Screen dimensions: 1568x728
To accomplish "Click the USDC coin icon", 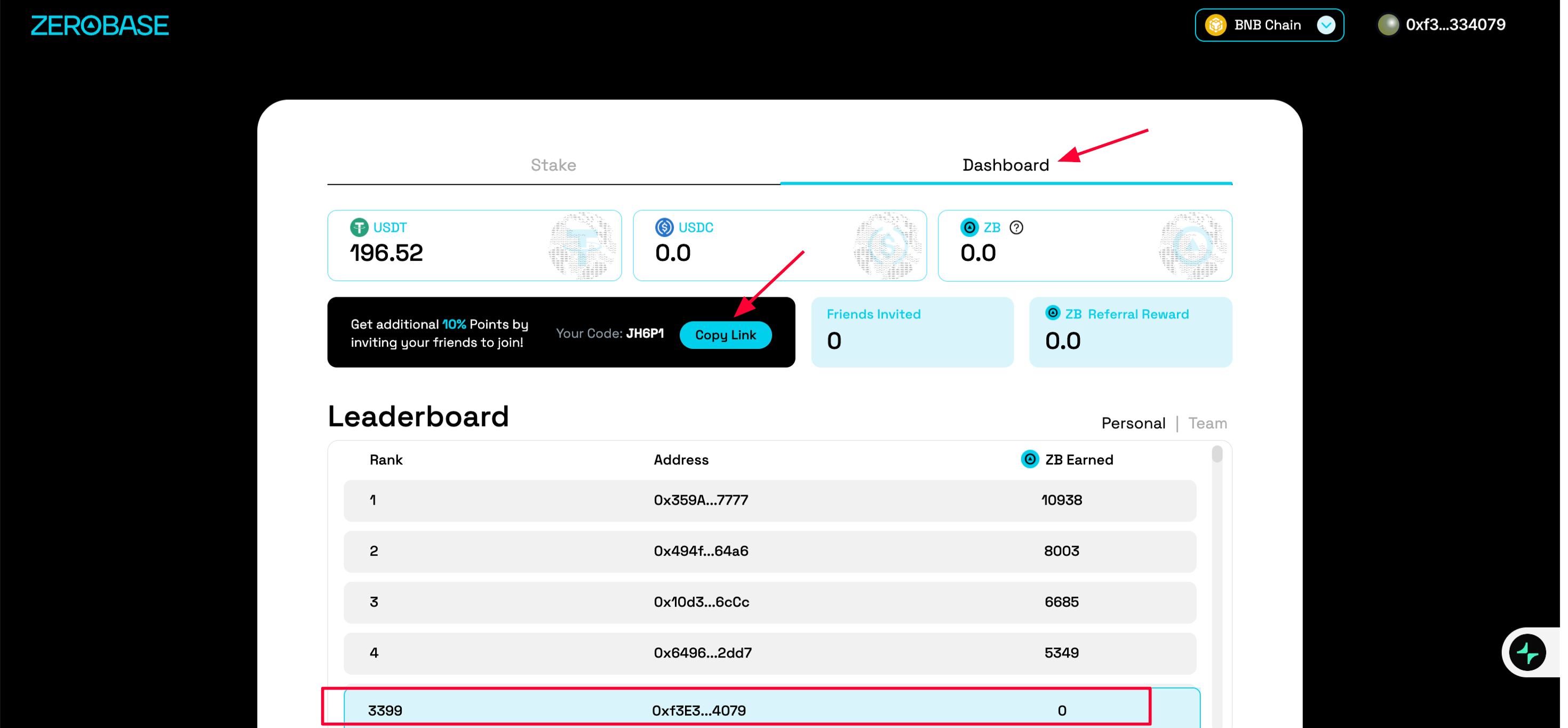I will point(664,227).
